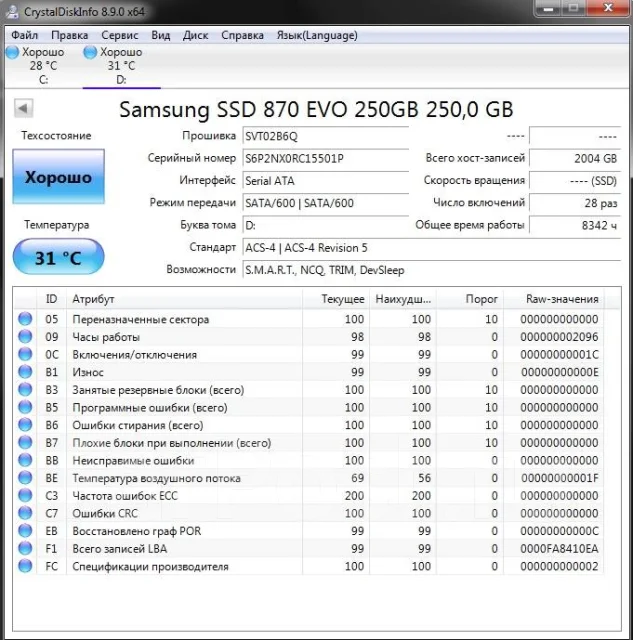Click status orb for Неисправимые ошибки
This screenshot has height=640, width=633.
(x=25, y=460)
